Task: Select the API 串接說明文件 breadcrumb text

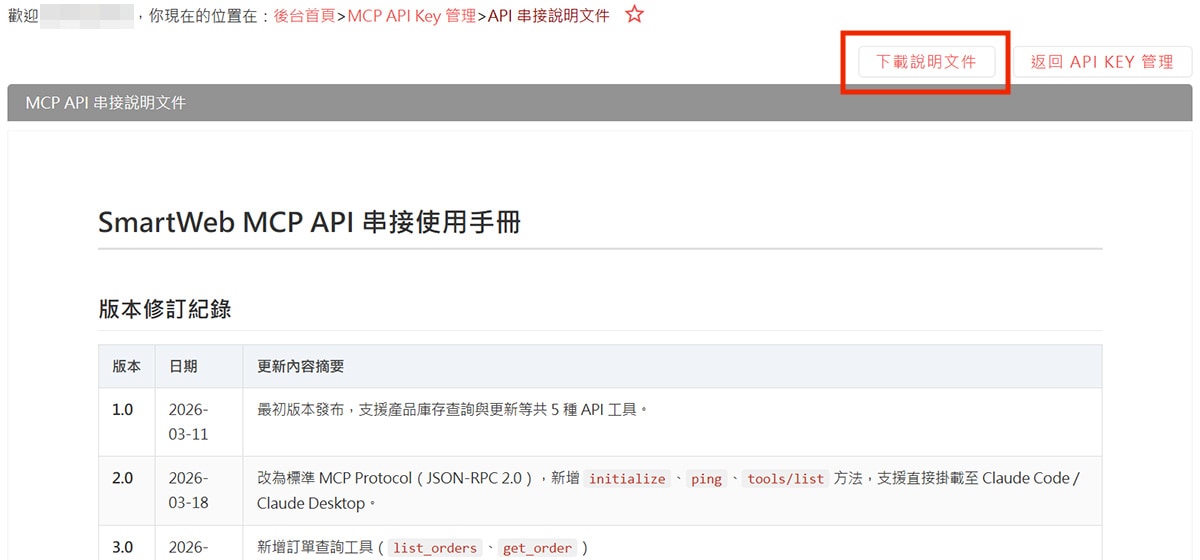Action: click(548, 17)
